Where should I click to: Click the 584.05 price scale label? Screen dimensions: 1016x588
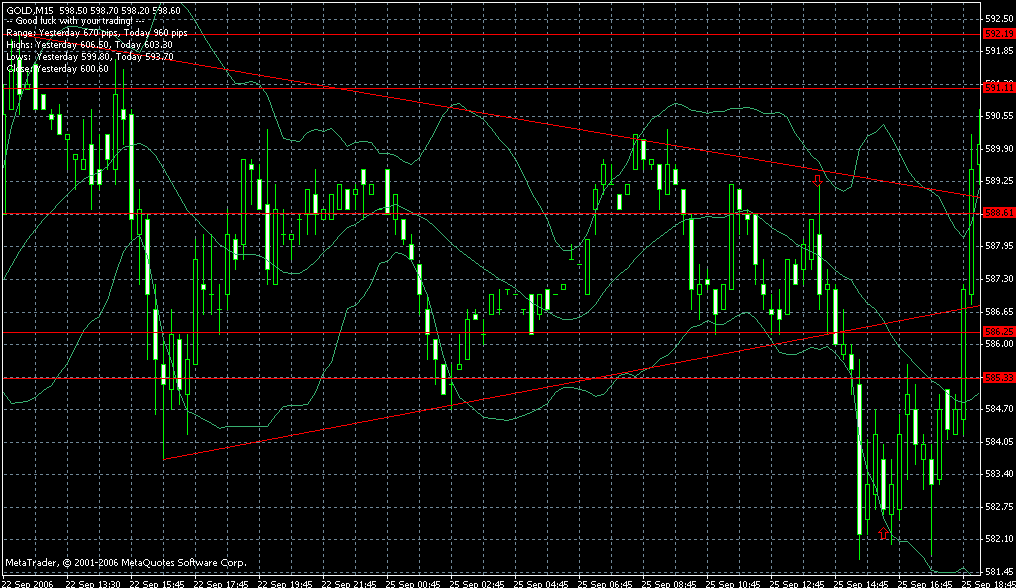tap(999, 442)
